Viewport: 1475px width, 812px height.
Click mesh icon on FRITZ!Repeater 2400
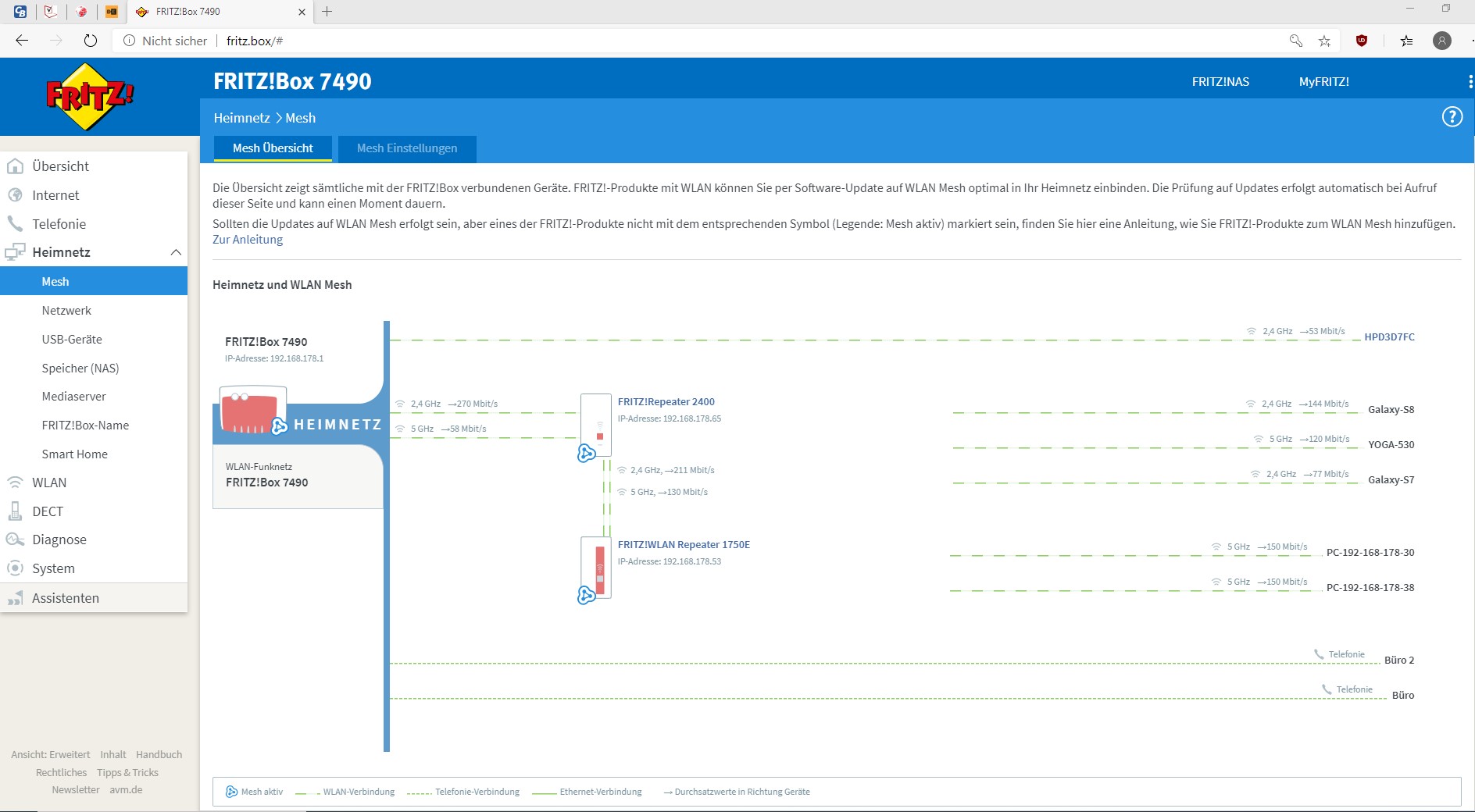pos(586,453)
